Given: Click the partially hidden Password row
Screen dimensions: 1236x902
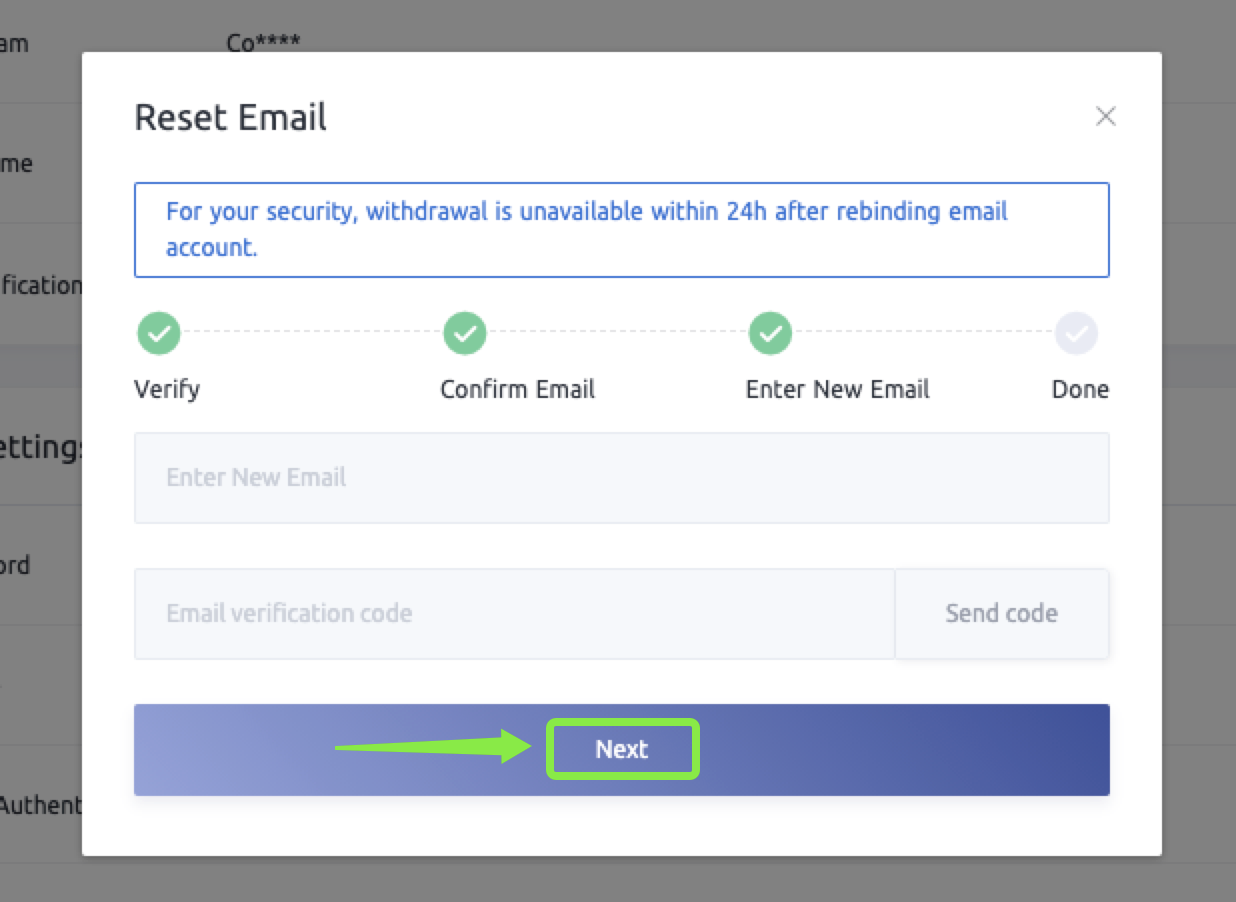Looking at the screenshot, I should pyautogui.click(x=16, y=565).
